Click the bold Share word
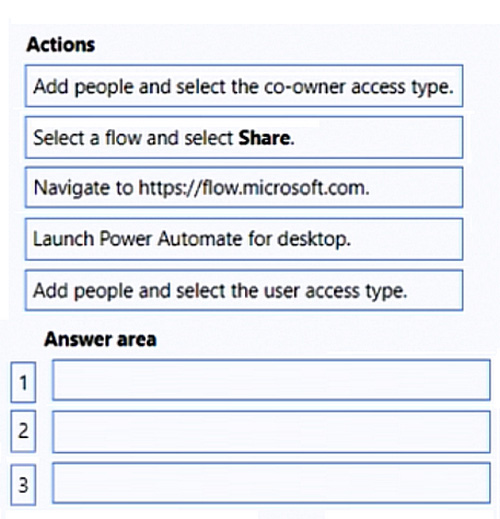The image size is (500, 519). (264, 138)
